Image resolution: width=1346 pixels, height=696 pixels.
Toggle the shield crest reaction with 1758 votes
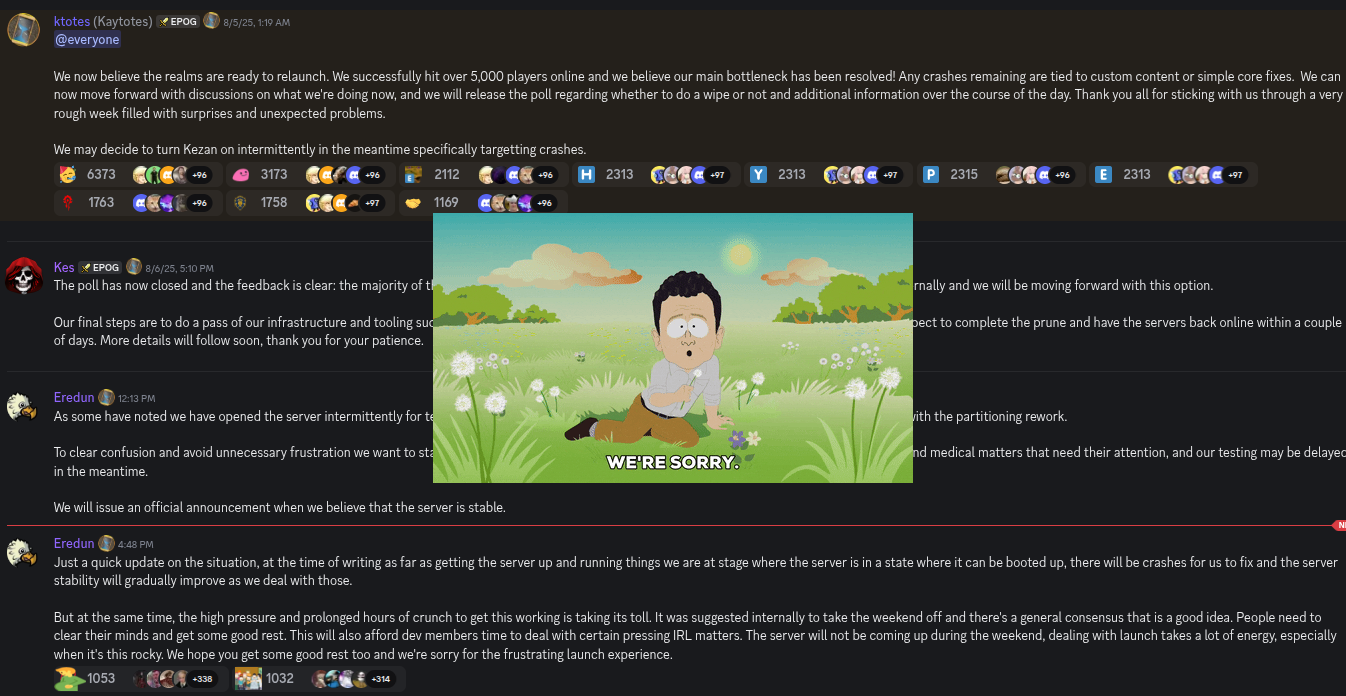pos(308,202)
